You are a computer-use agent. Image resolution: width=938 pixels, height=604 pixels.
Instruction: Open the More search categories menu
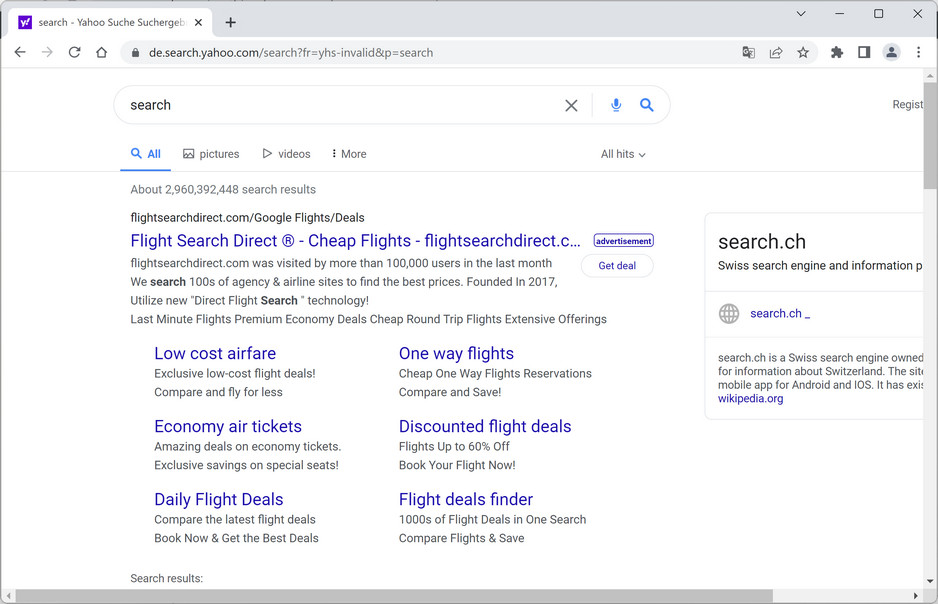(x=349, y=154)
